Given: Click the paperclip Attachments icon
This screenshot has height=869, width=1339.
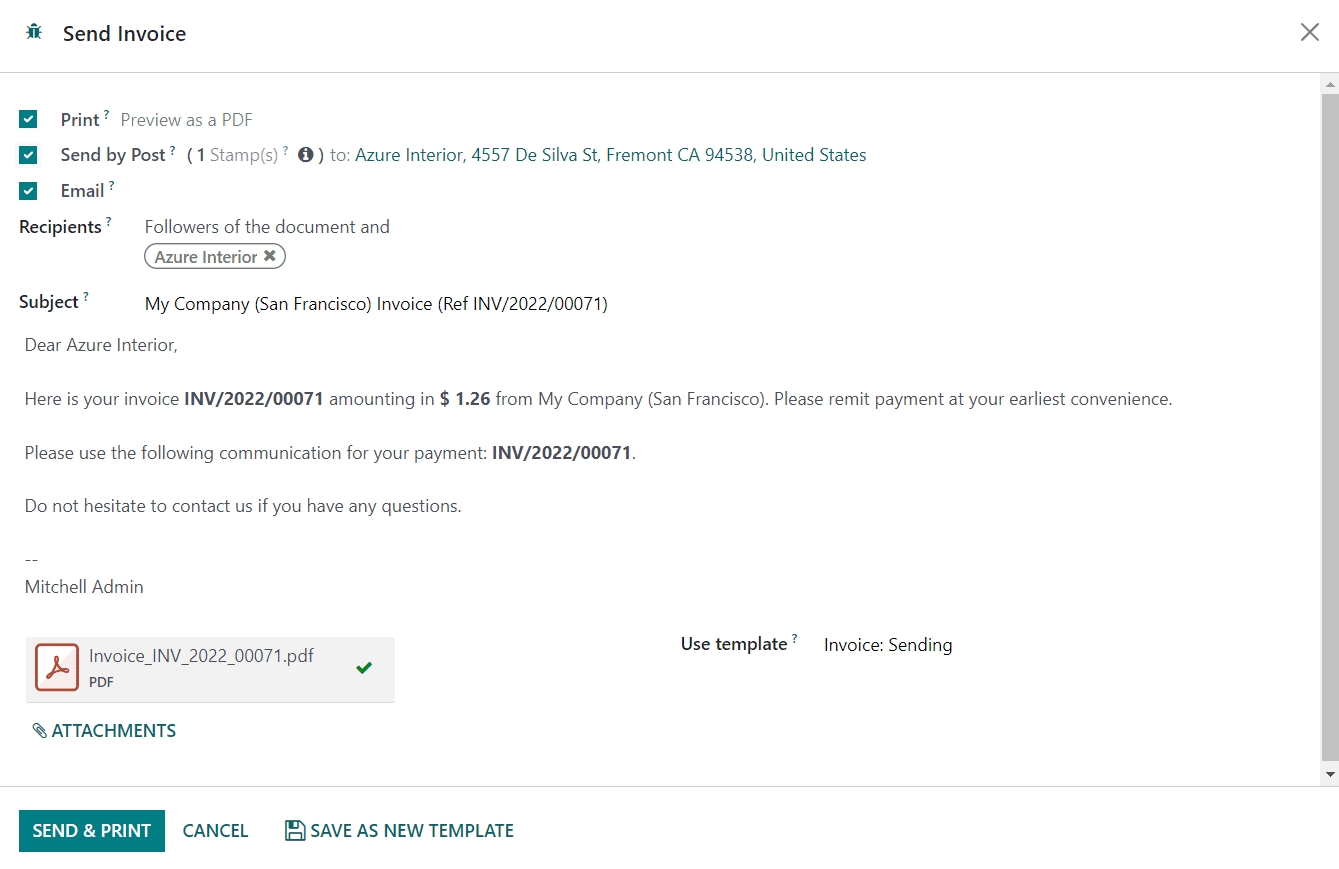Looking at the screenshot, I should pyautogui.click(x=40, y=731).
